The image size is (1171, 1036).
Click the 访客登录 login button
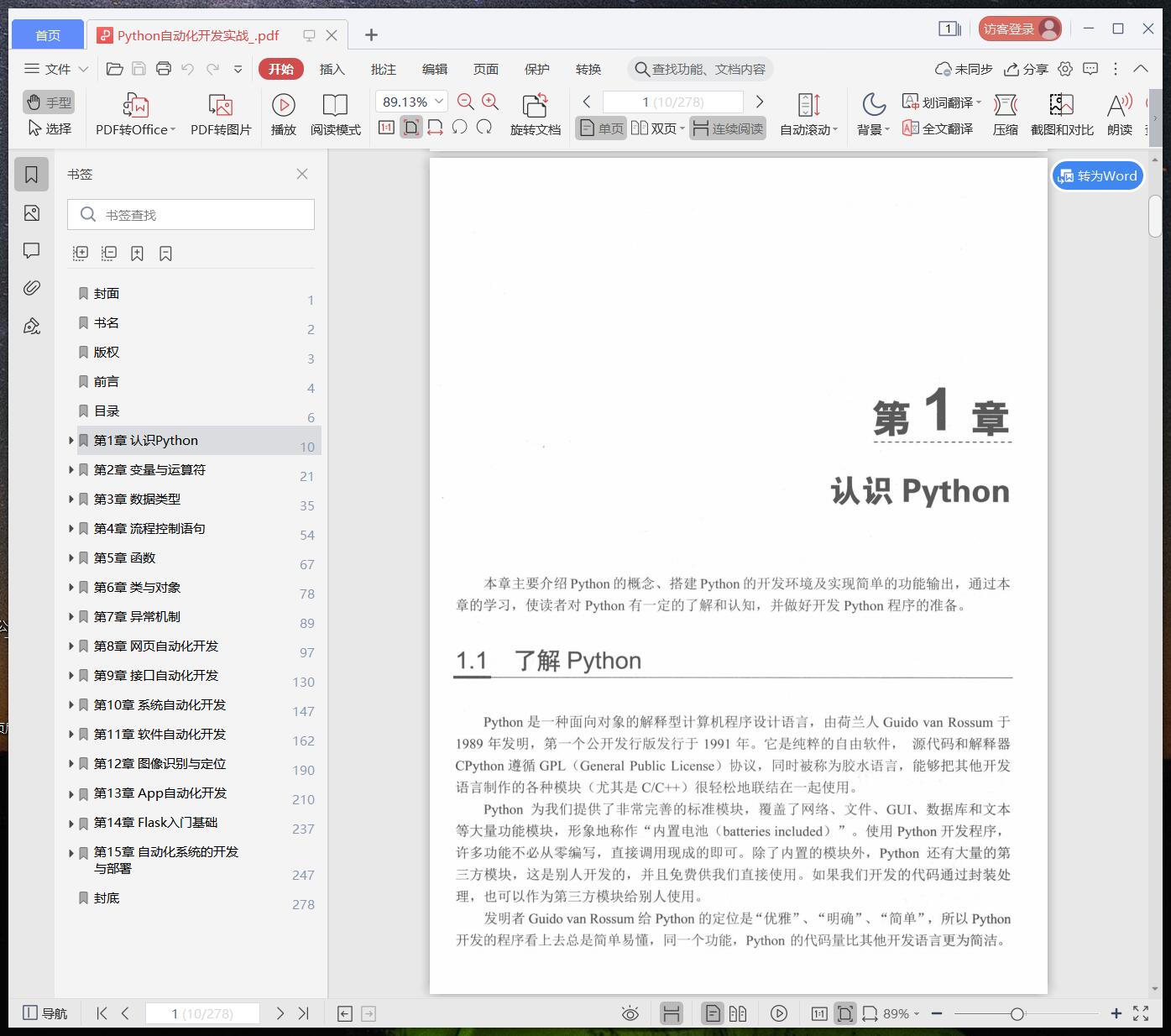coord(1020,29)
